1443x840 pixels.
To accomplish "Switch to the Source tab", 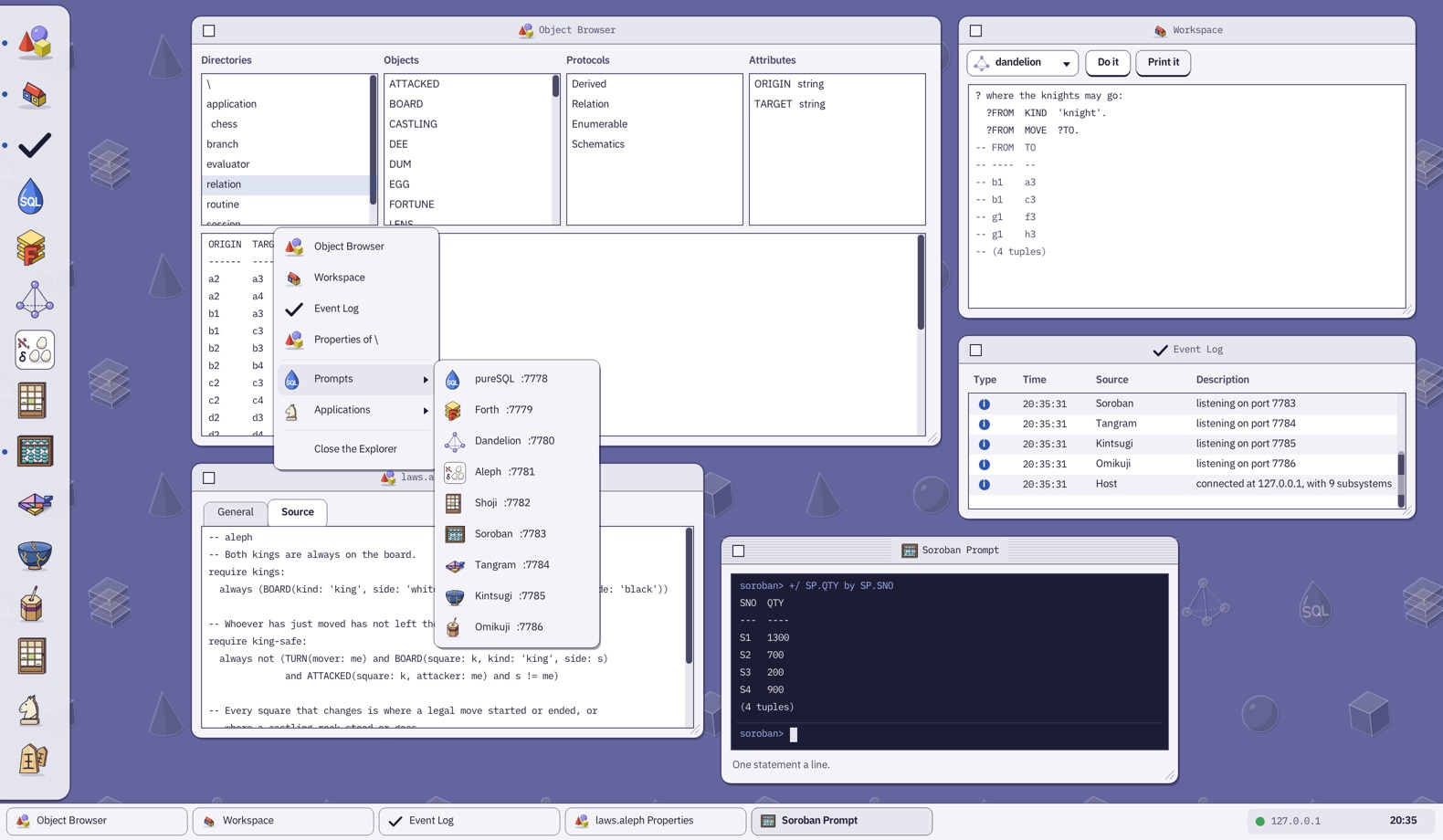I will 298,512.
